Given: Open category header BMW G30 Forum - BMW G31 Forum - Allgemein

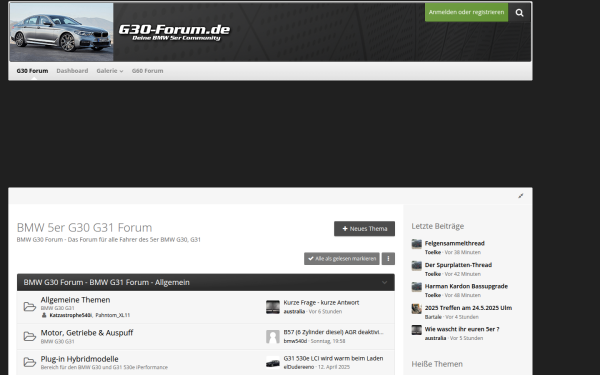Looking at the screenshot, I should point(106,282).
